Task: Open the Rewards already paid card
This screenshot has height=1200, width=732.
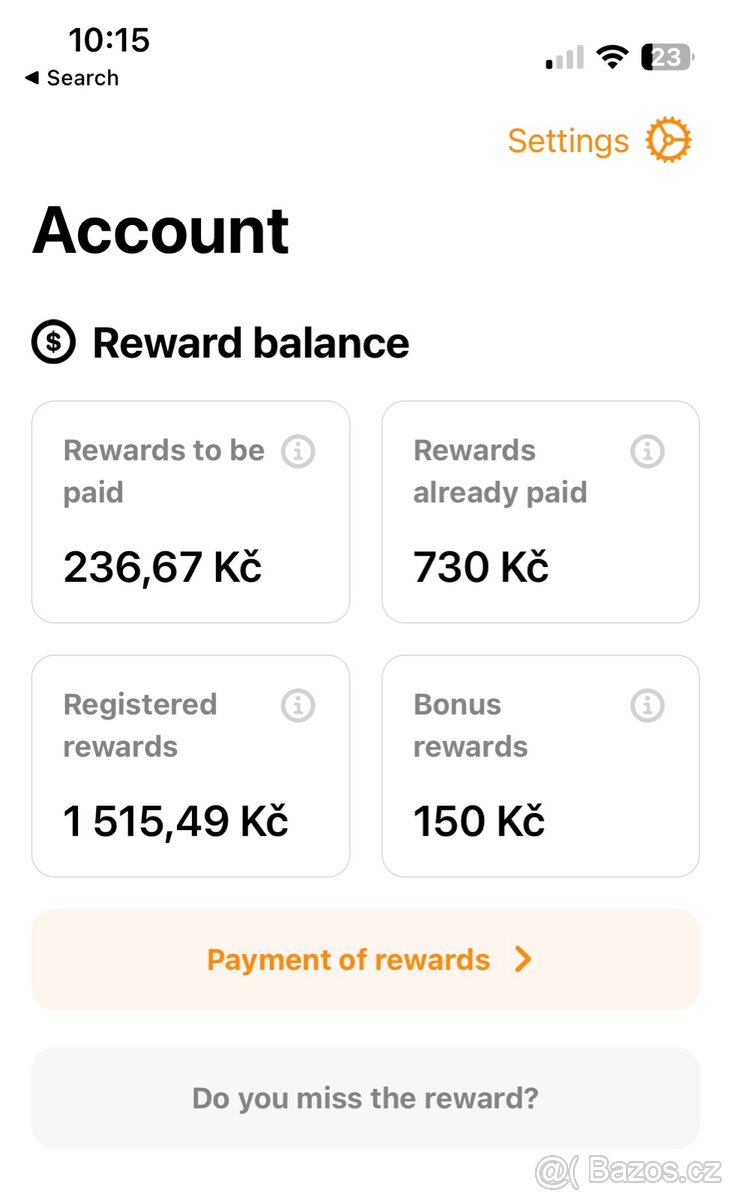Action: pos(540,512)
